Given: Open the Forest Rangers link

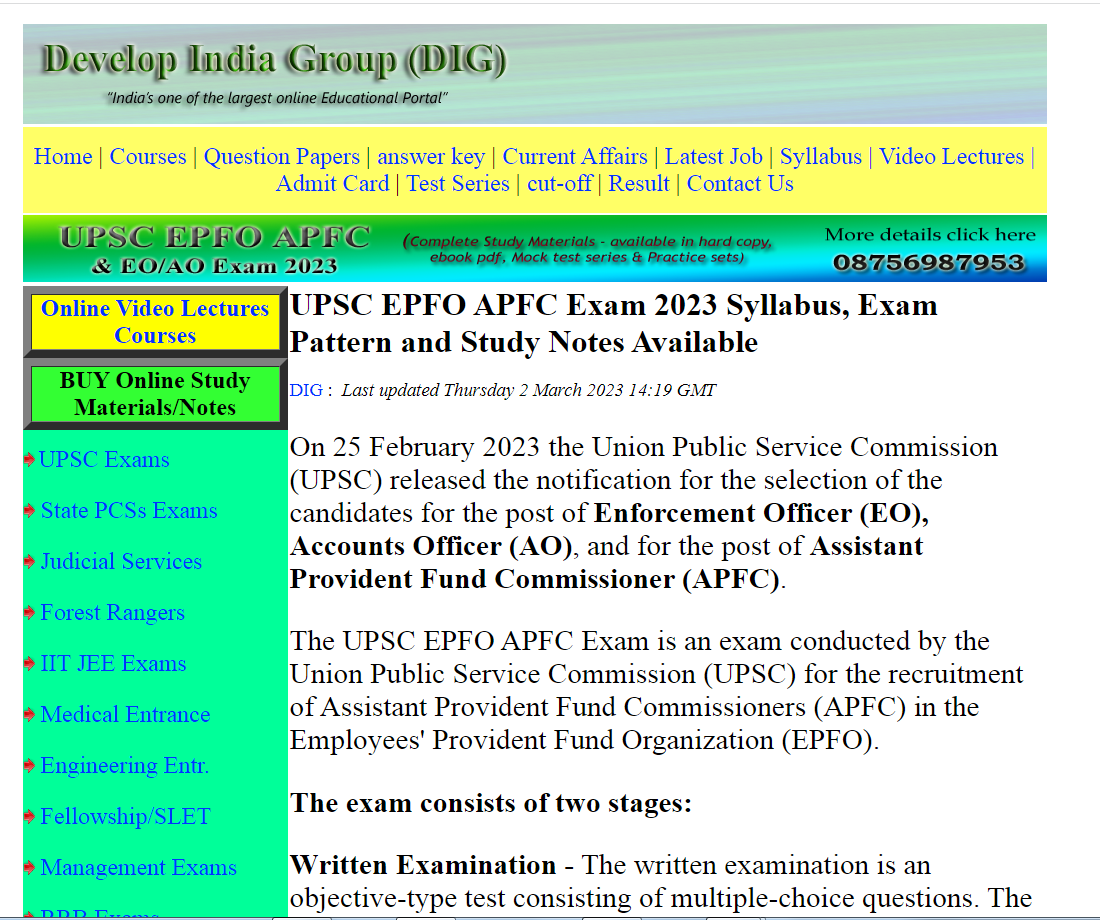Looking at the screenshot, I should click(113, 613).
